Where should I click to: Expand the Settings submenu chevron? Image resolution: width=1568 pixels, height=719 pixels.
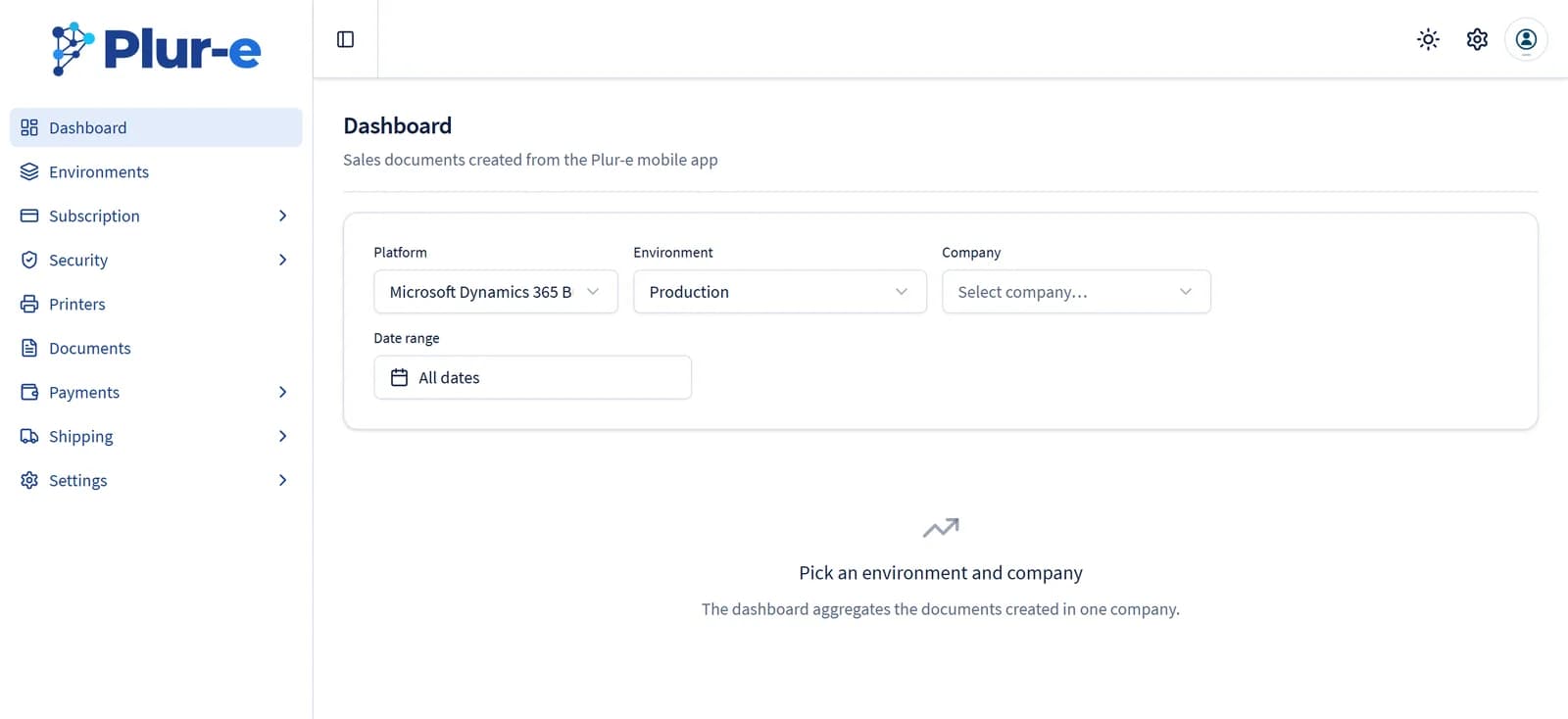(x=282, y=480)
